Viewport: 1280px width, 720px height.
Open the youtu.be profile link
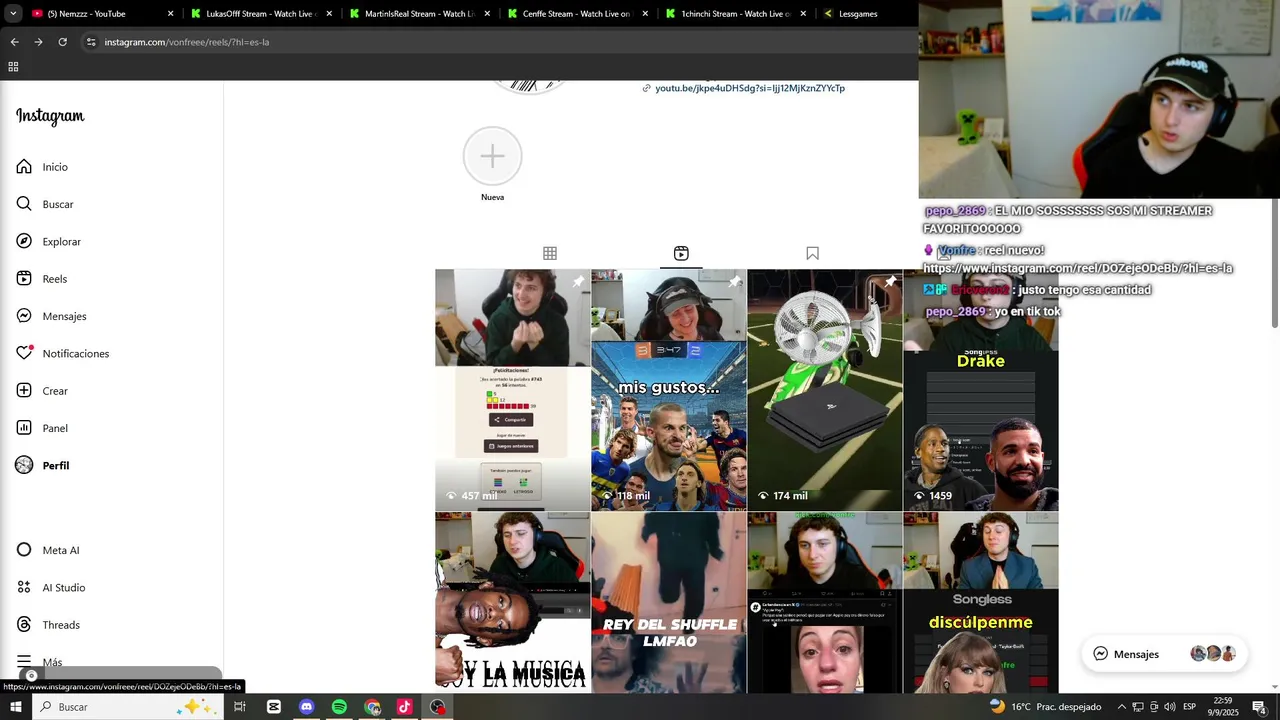point(750,88)
